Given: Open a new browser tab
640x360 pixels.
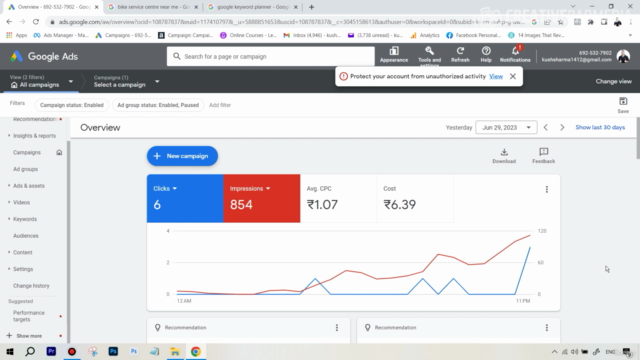Looking at the screenshot, I should (311, 7).
